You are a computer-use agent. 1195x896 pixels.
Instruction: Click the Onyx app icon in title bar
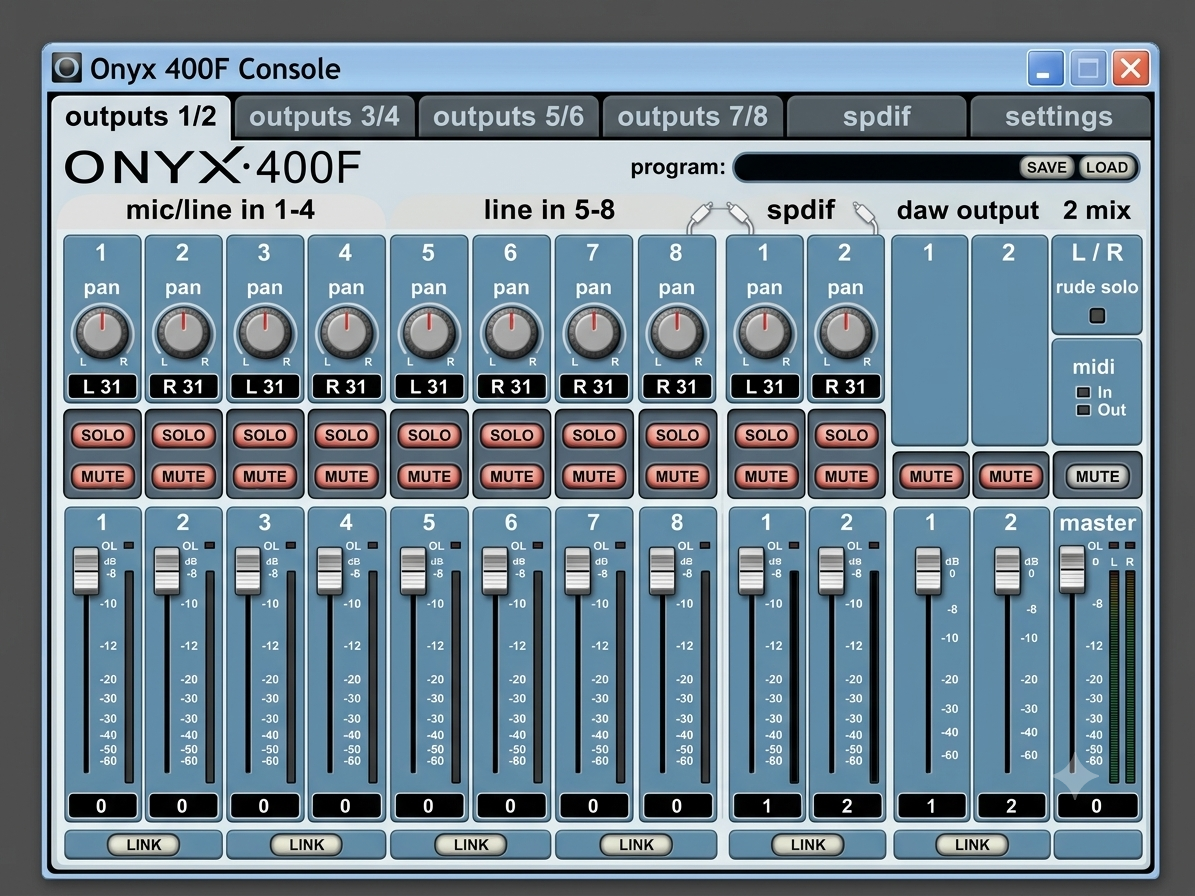point(67,68)
